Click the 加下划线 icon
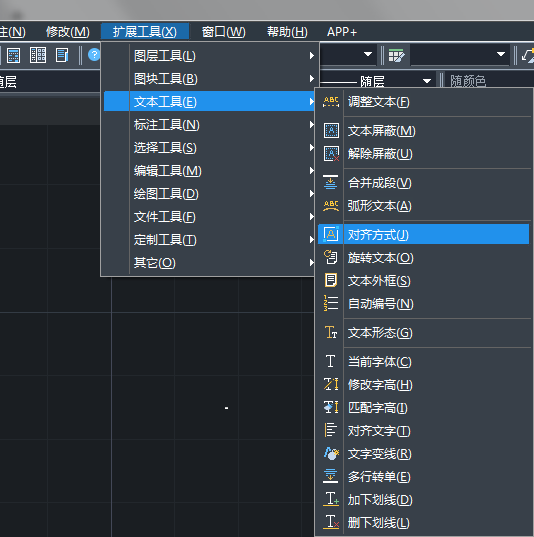The width and height of the screenshot is (534, 537). 331,499
